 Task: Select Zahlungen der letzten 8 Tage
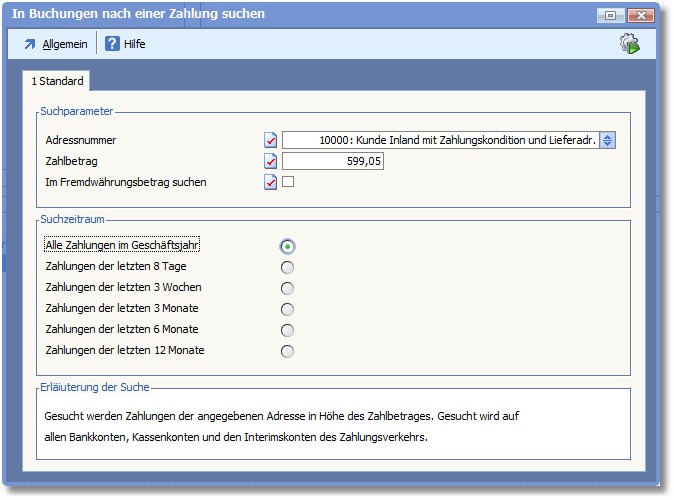point(288,267)
